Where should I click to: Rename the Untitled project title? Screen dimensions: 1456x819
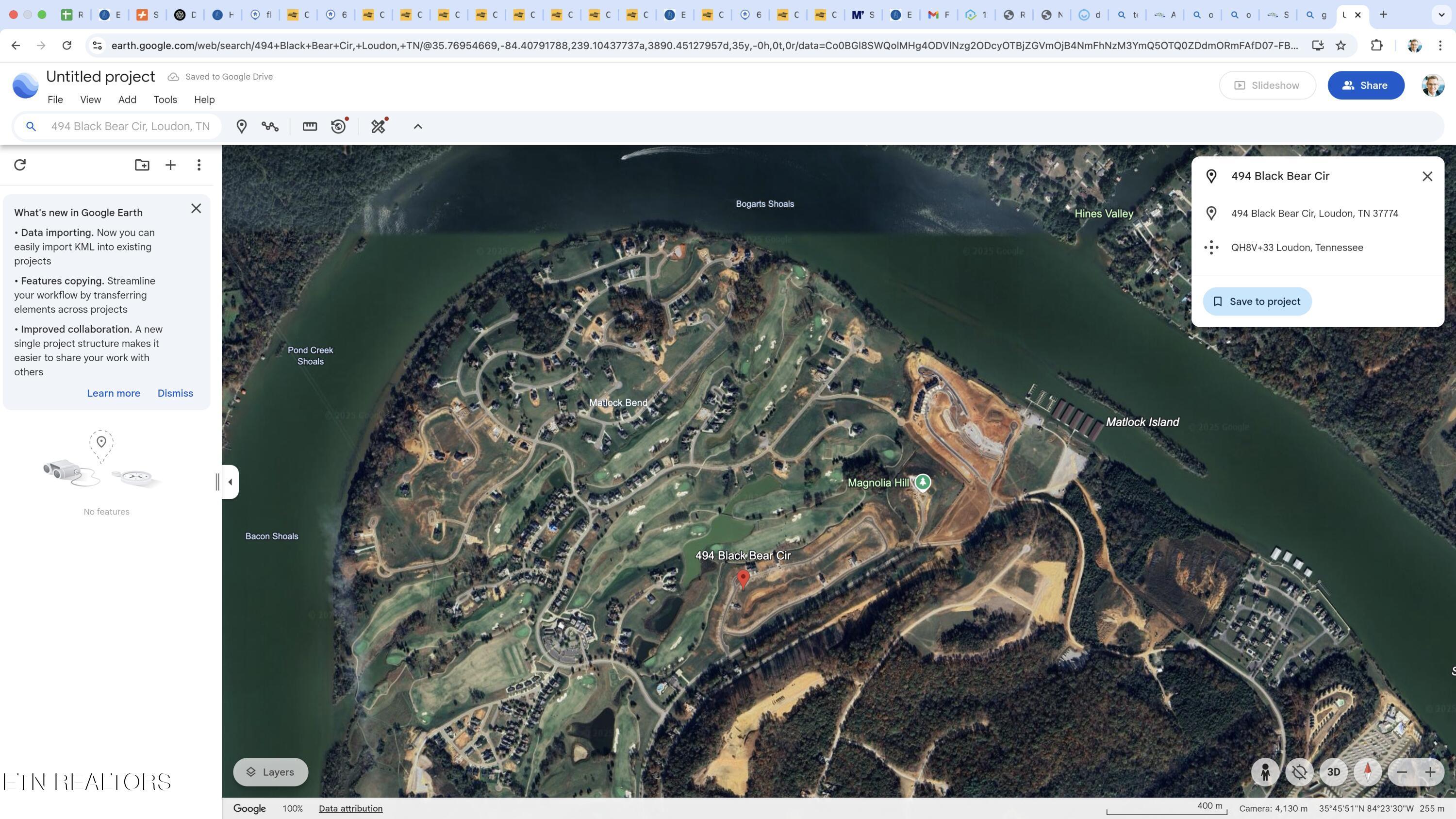click(100, 76)
